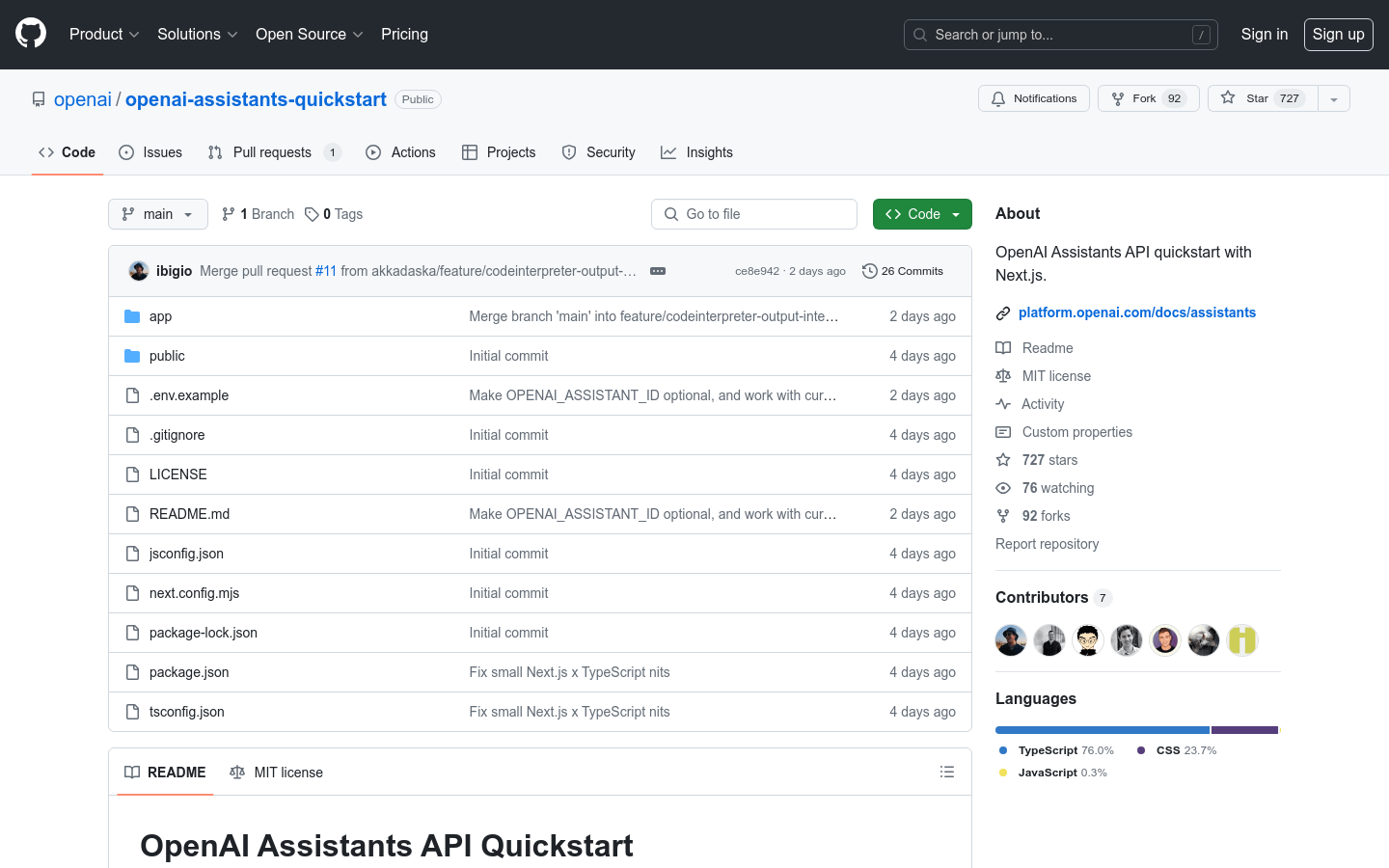Screen dimensions: 1389x868
Task: Open the .gitignore file
Action: (177, 435)
